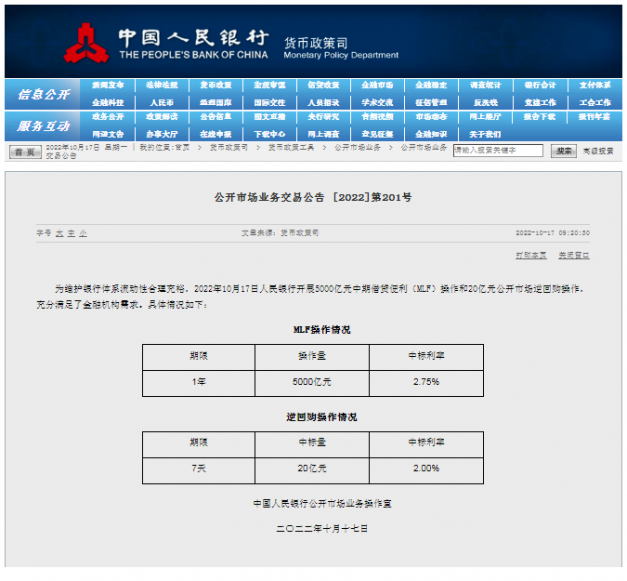Screen dimensions: 627x581
Task: Set the font size to 中
Action: pyautogui.click(x=71, y=234)
